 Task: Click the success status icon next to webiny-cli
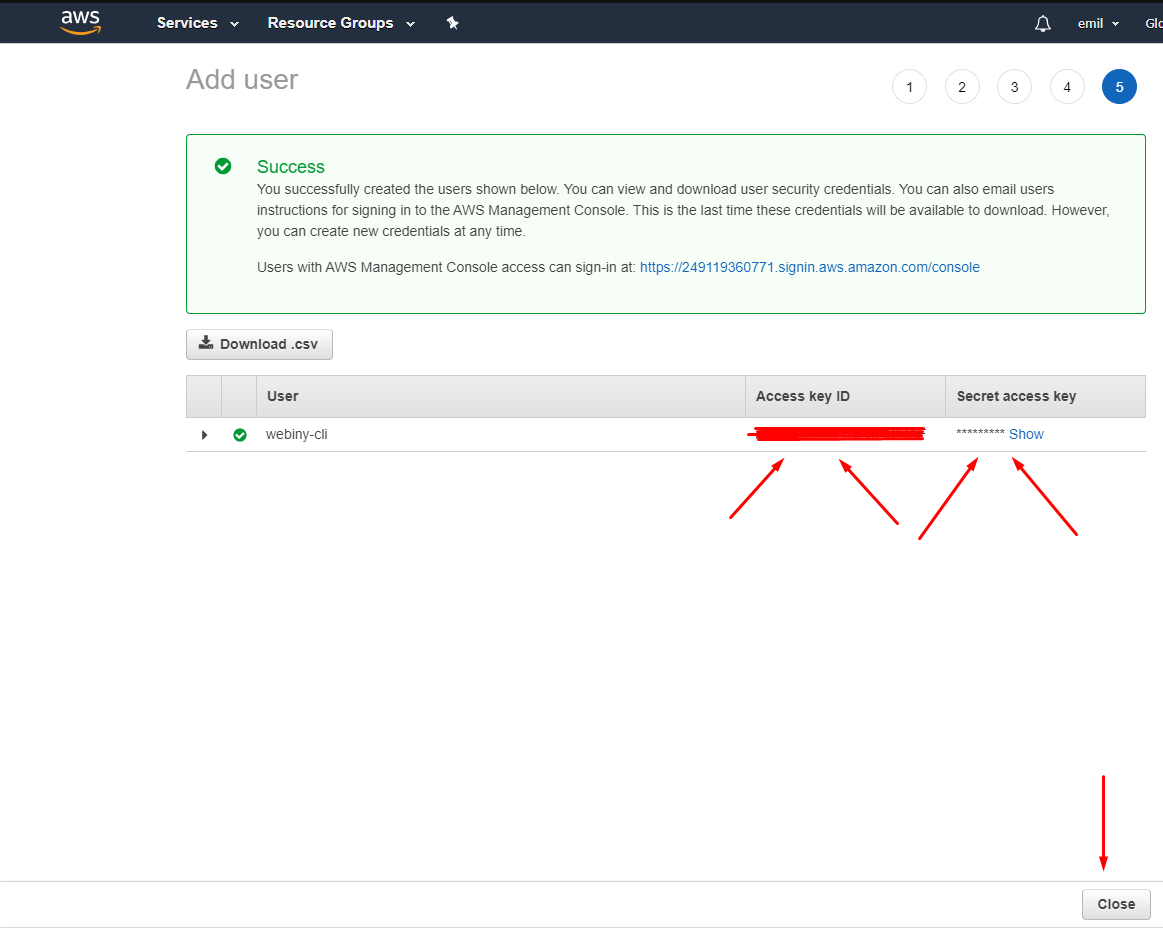click(240, 434)
